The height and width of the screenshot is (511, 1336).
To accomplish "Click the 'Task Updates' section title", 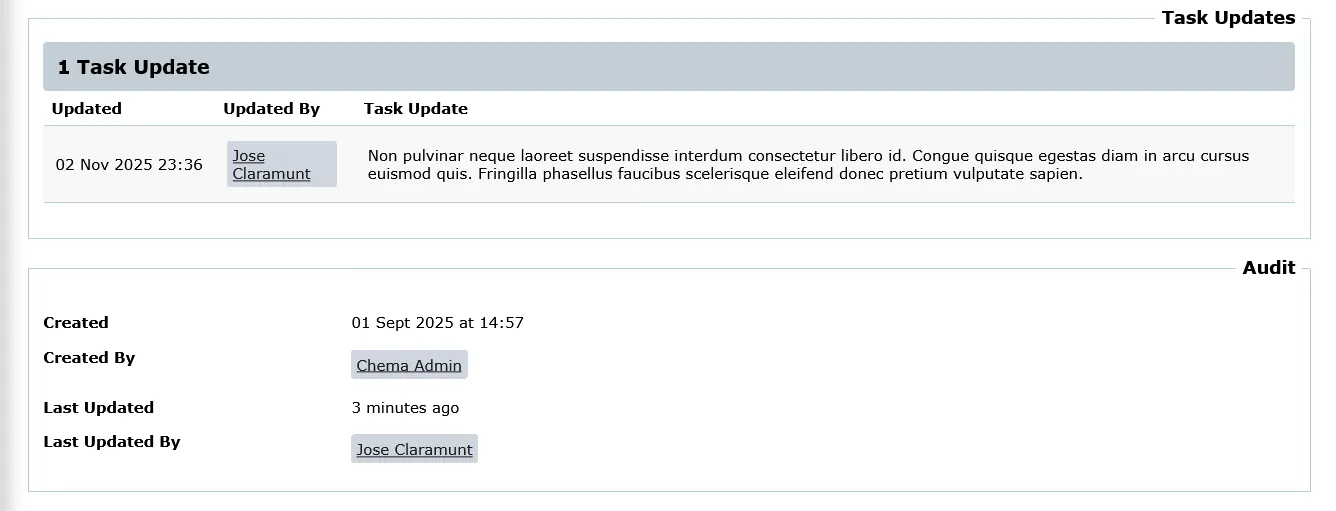I will tap(1228, 18).
